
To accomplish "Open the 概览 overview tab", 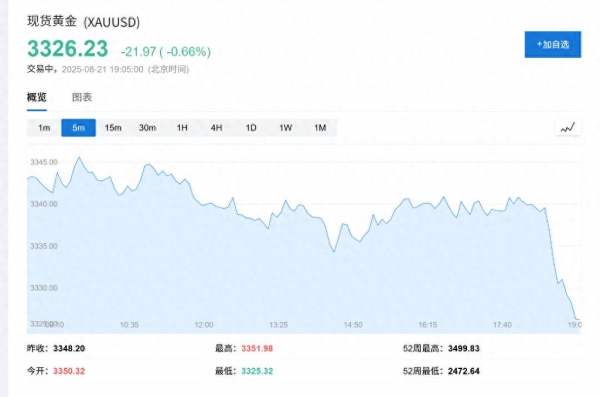I will point(37,97).
